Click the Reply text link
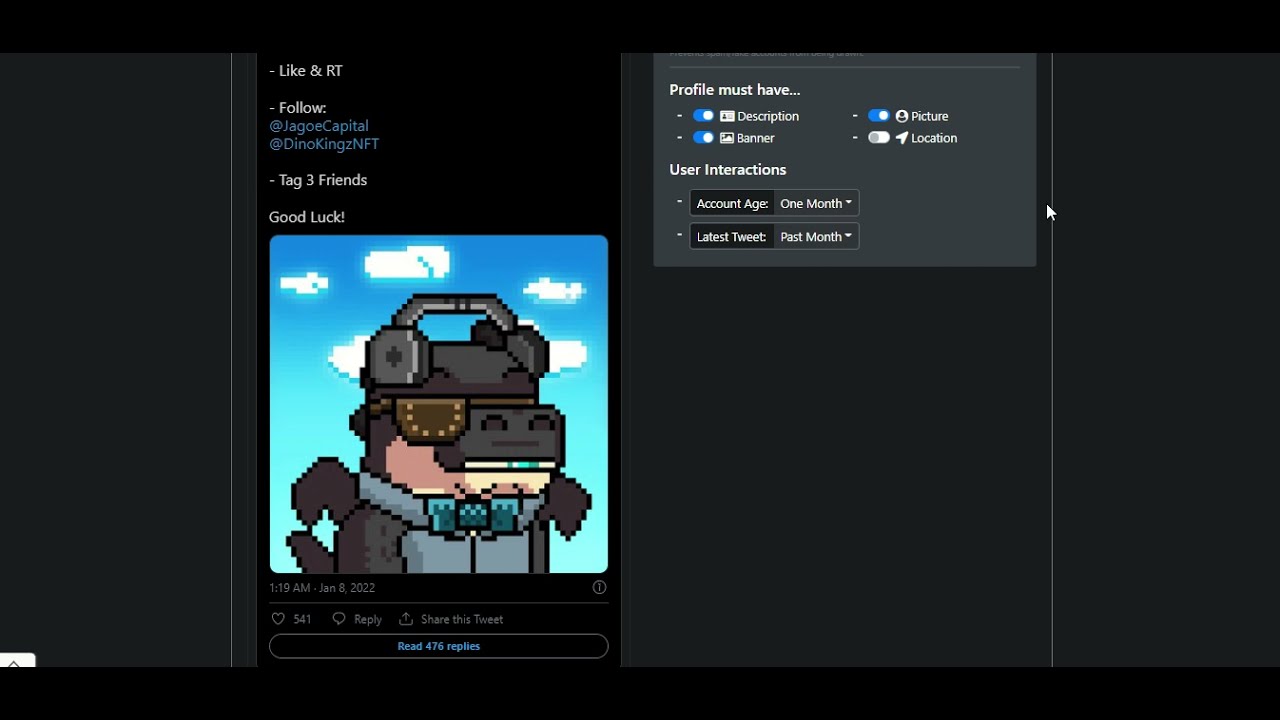Viewport: 1280px width, 720px height. (x=368, y=619)
